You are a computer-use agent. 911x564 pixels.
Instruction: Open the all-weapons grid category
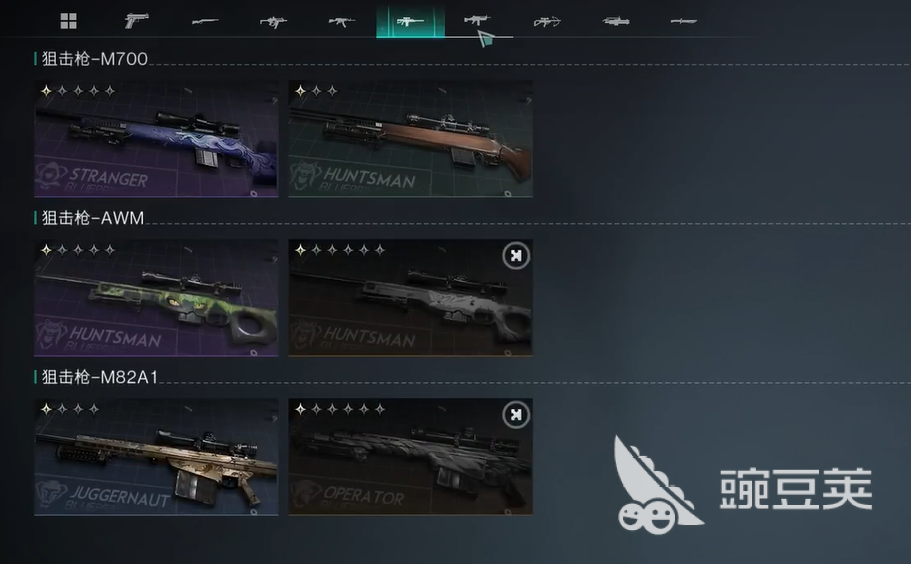click(x=69, y=21)
